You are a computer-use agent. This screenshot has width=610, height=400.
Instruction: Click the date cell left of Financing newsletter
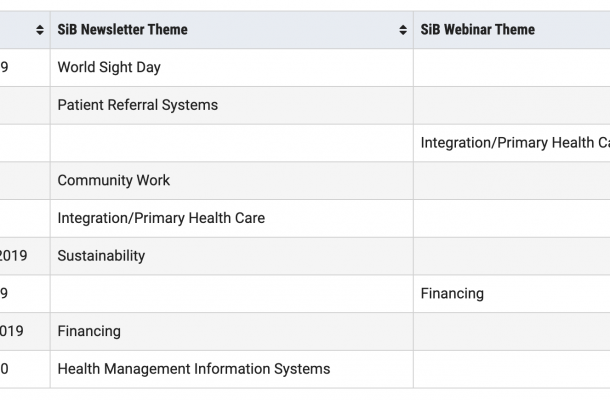25,331
